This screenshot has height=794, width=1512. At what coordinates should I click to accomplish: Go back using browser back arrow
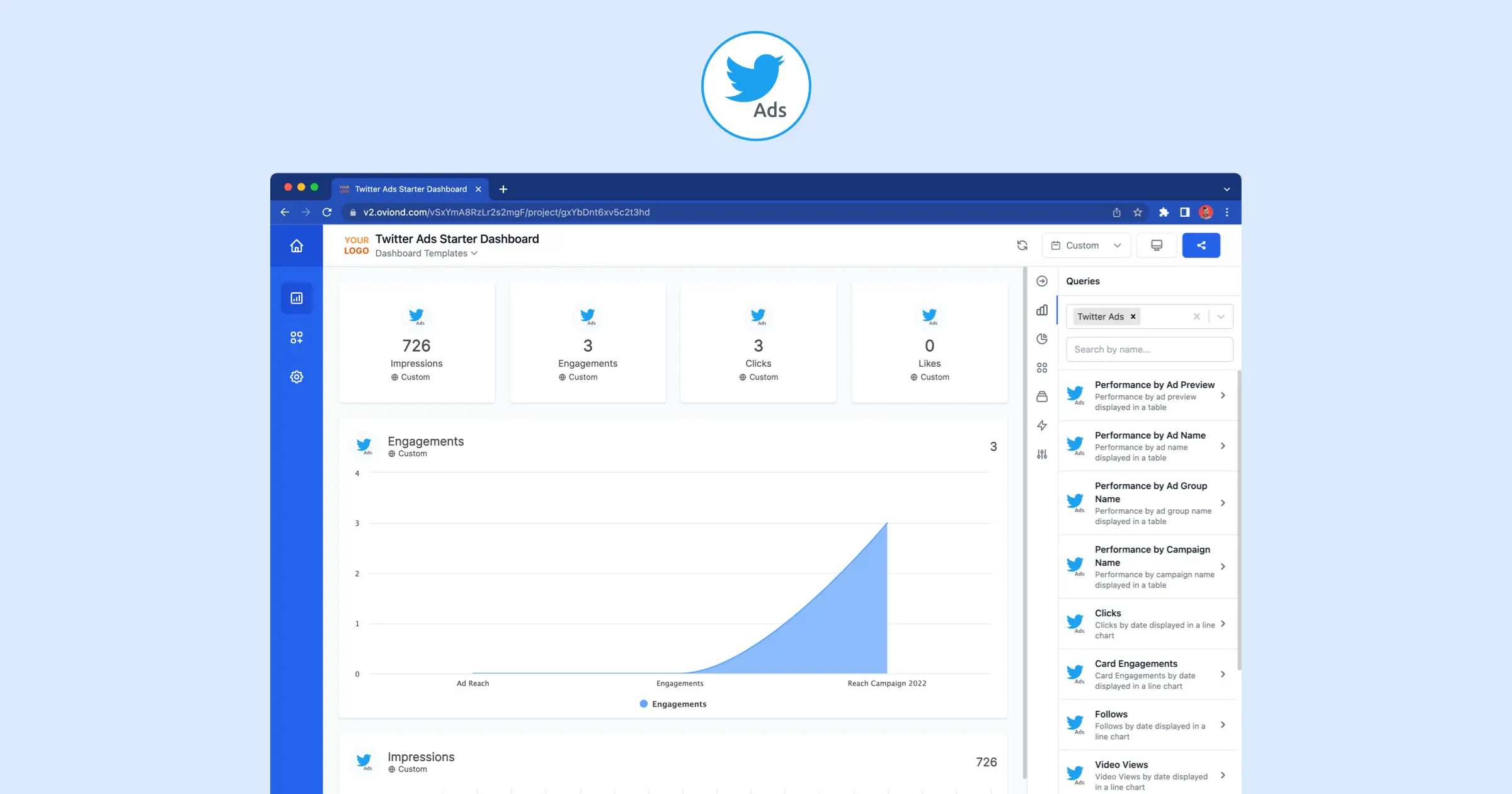coord(285,212)
